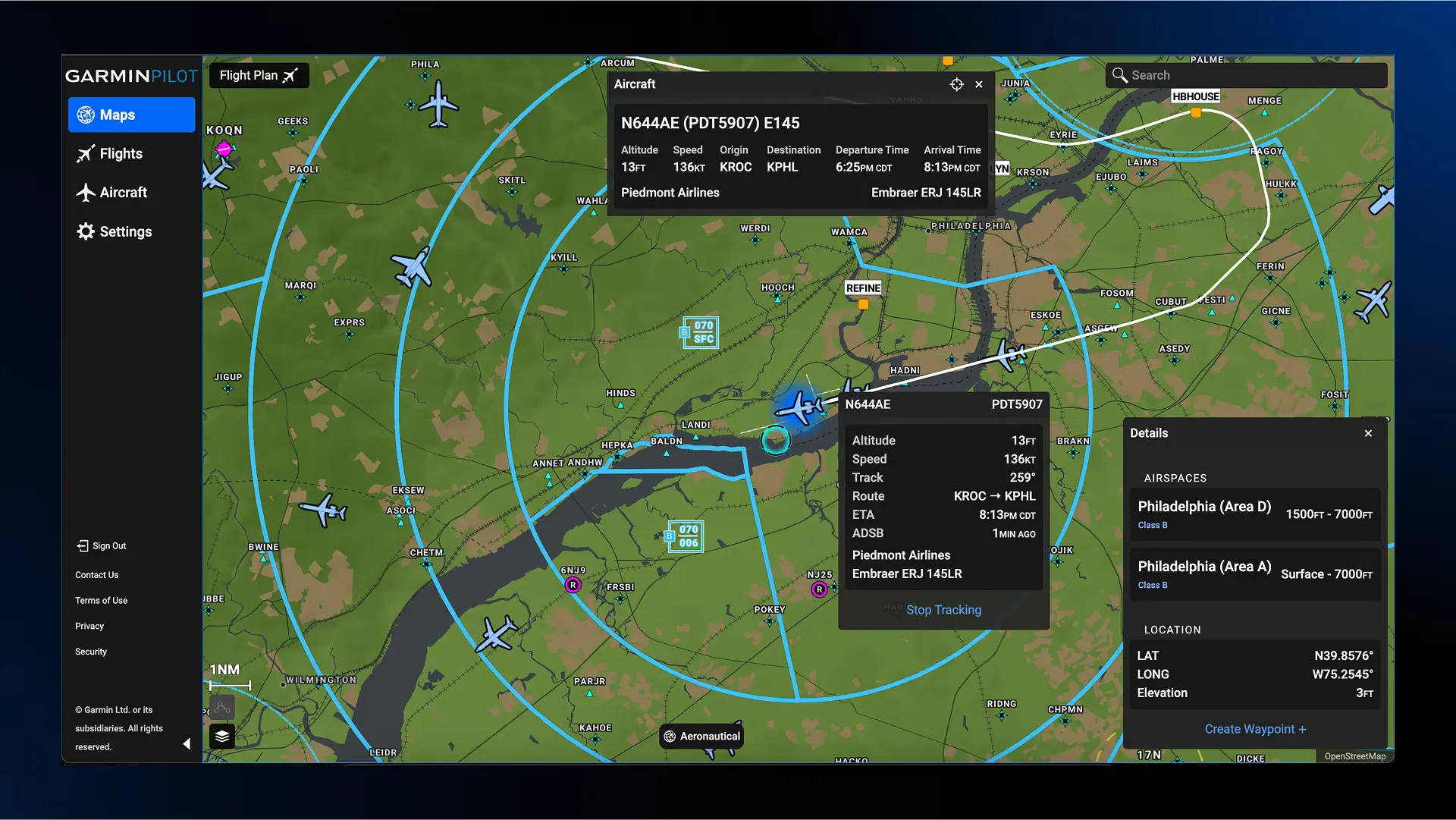Image resolution: width=1456 pixels, height=820 pixels.
Task: Open map layers stack icon
Action: click(222, 736)
